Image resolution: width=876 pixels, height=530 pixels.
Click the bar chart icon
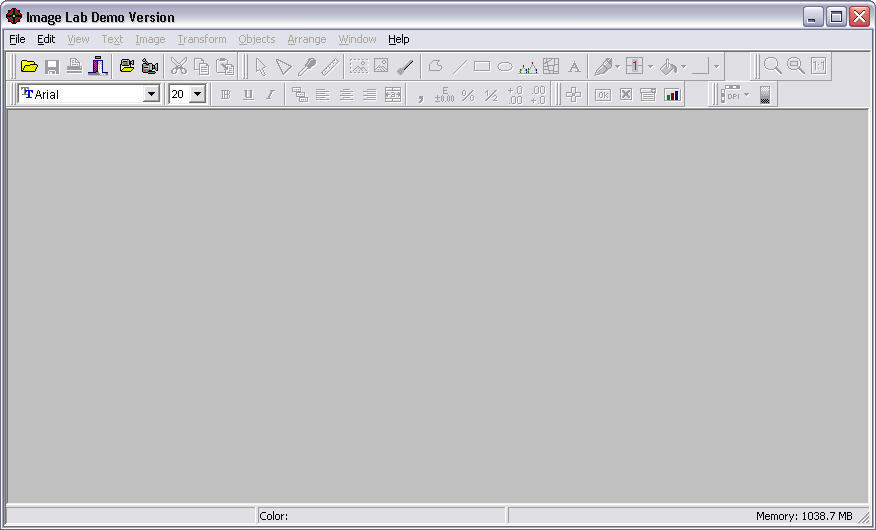(672, 94)
